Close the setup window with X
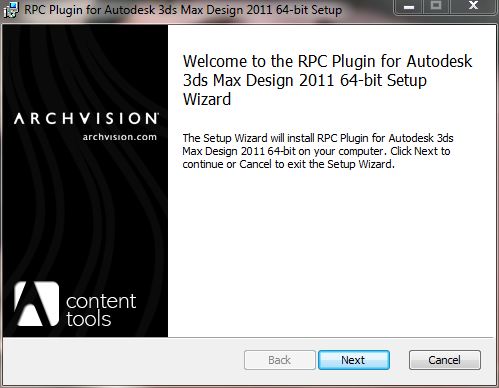 coord(473,7)
